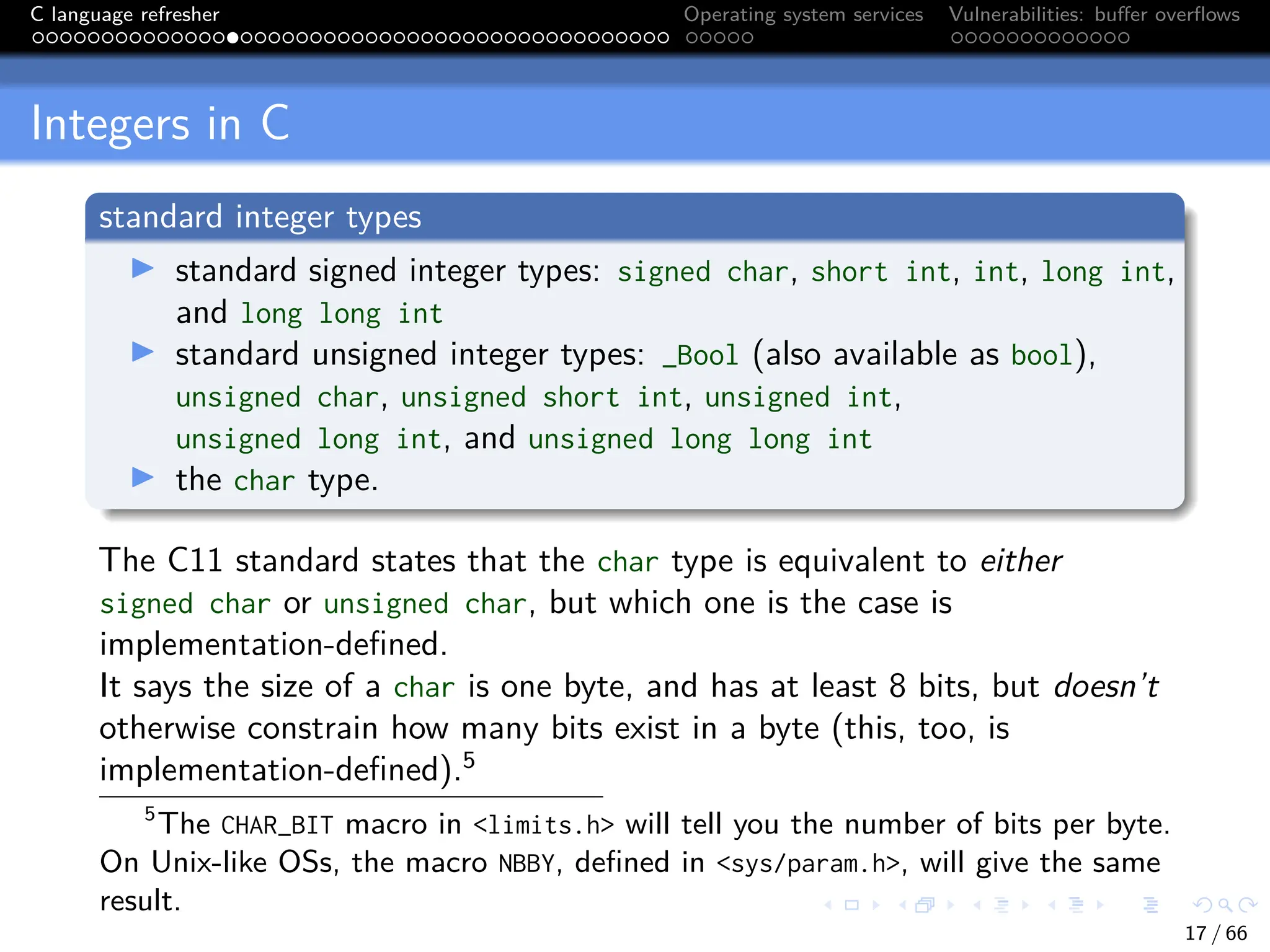
Task: Go to previous subsection arrow icon
Action: [977, 906]
